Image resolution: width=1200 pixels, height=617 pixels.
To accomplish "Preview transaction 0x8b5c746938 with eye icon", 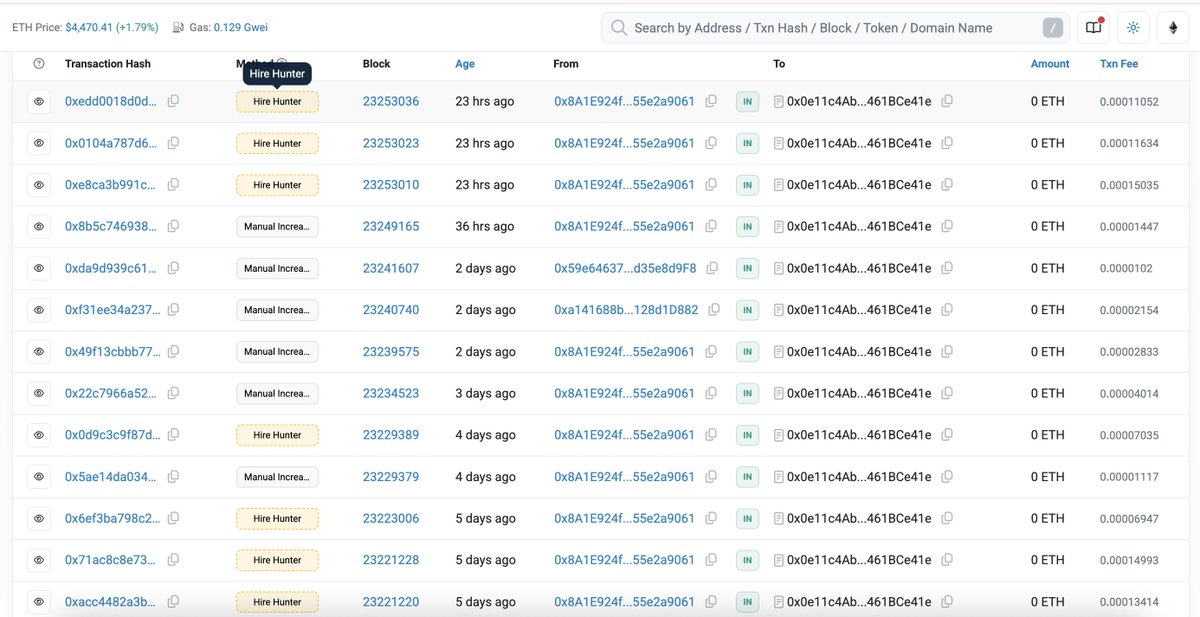I will tap(39, 227).
